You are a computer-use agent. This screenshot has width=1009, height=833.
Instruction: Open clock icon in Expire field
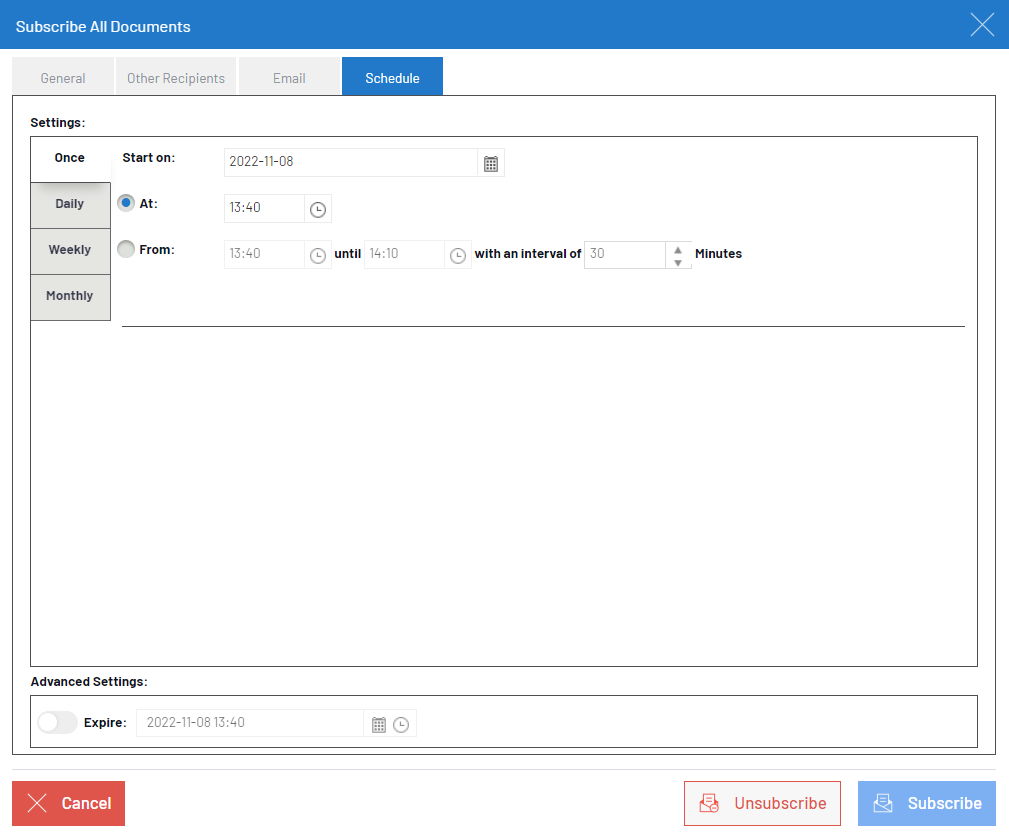[401, 724]
